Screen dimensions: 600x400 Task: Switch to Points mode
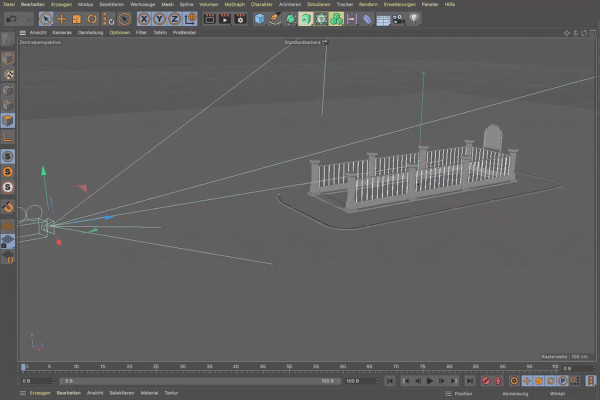[x=8, y=90]
